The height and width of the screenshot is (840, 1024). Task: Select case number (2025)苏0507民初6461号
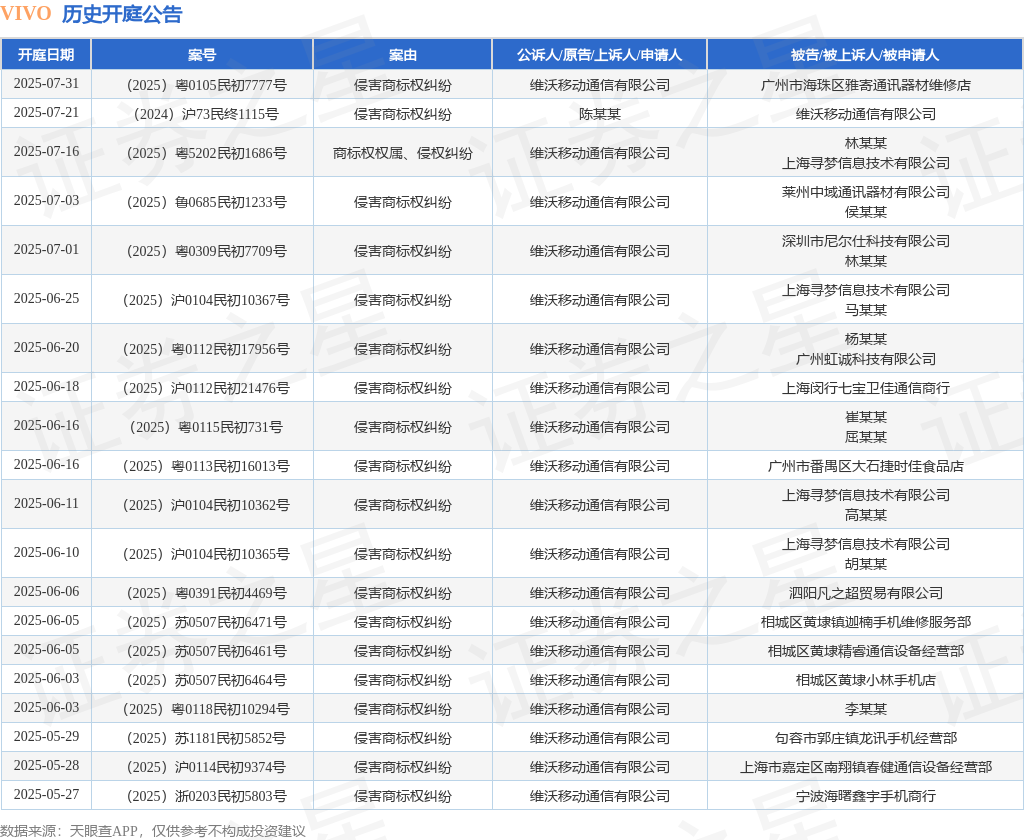pos(206,652)
